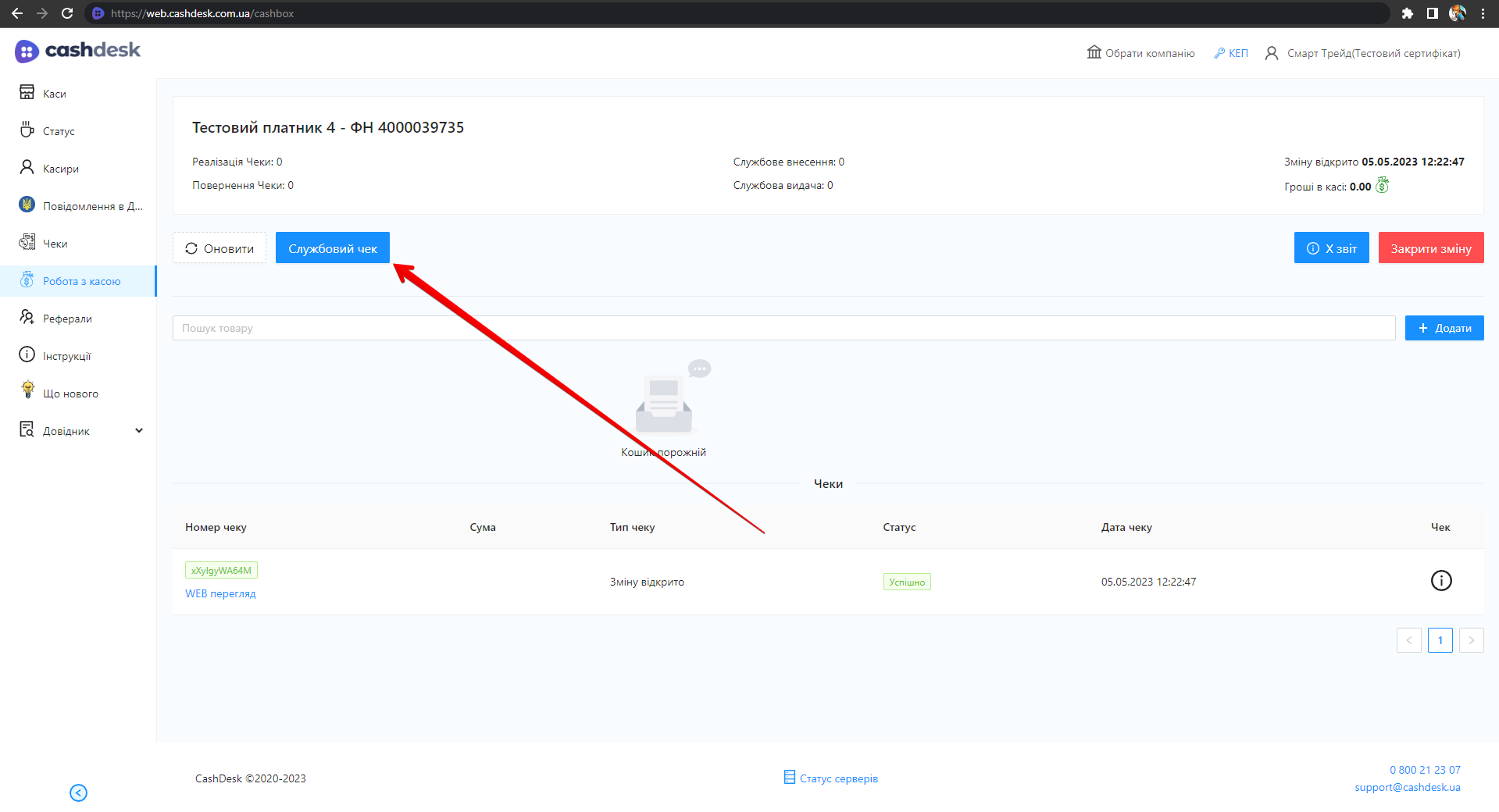Click the cashdesk logo
The width and height of the screenshot is (1499, 812).
click(77, 51)
